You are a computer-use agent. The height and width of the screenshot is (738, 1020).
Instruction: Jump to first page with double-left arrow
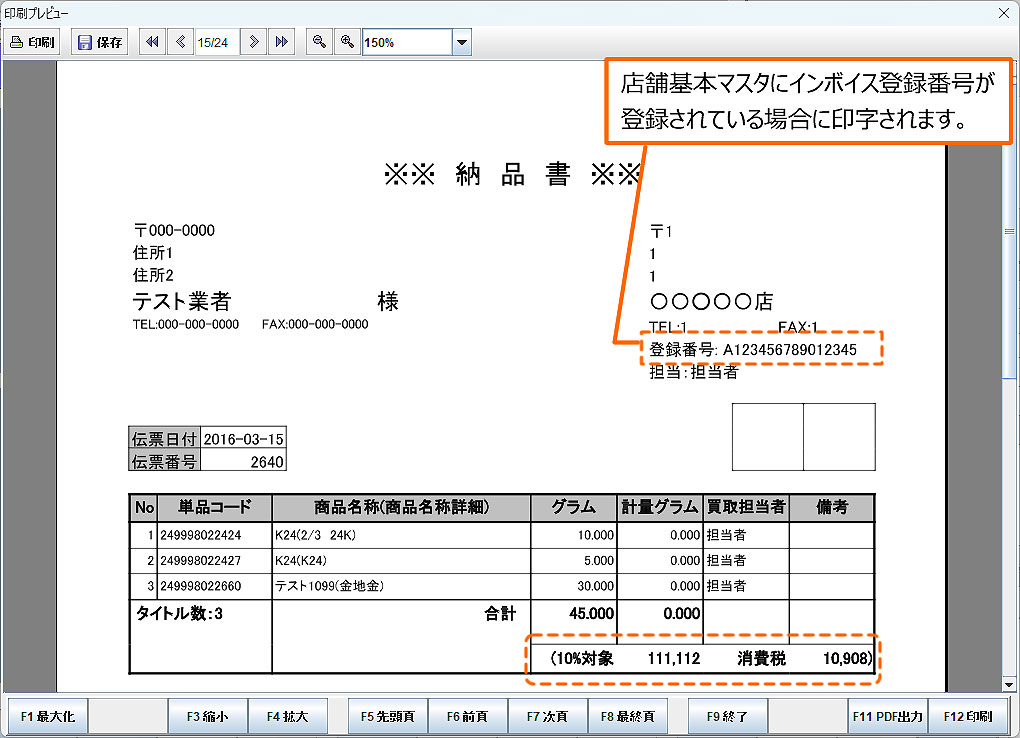click(152, 42)
